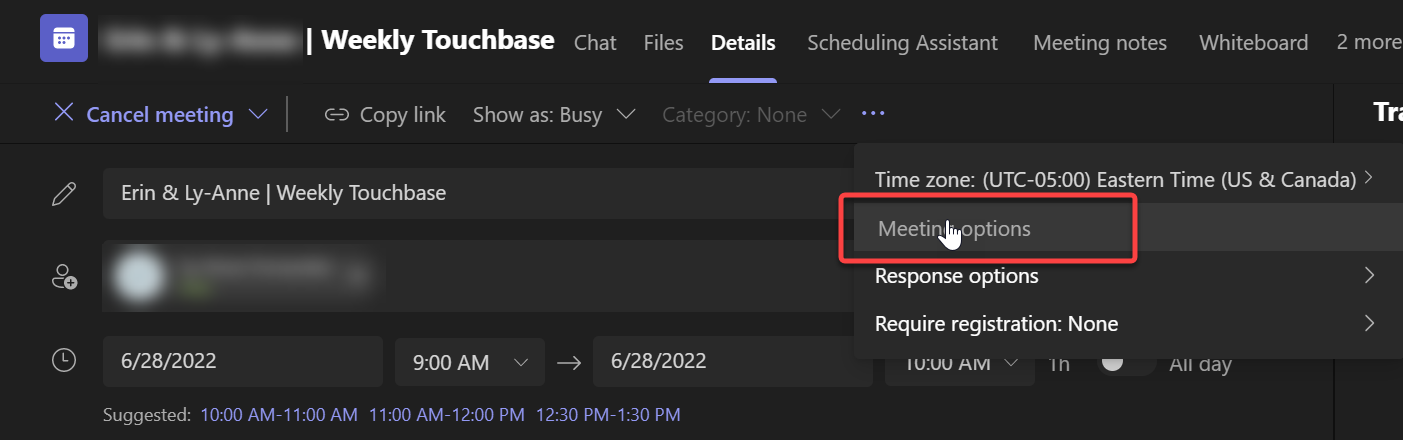Choose suggested time 10:00 AM-11:00 AM
This screenshot has height=440, width=1403.
279,414
